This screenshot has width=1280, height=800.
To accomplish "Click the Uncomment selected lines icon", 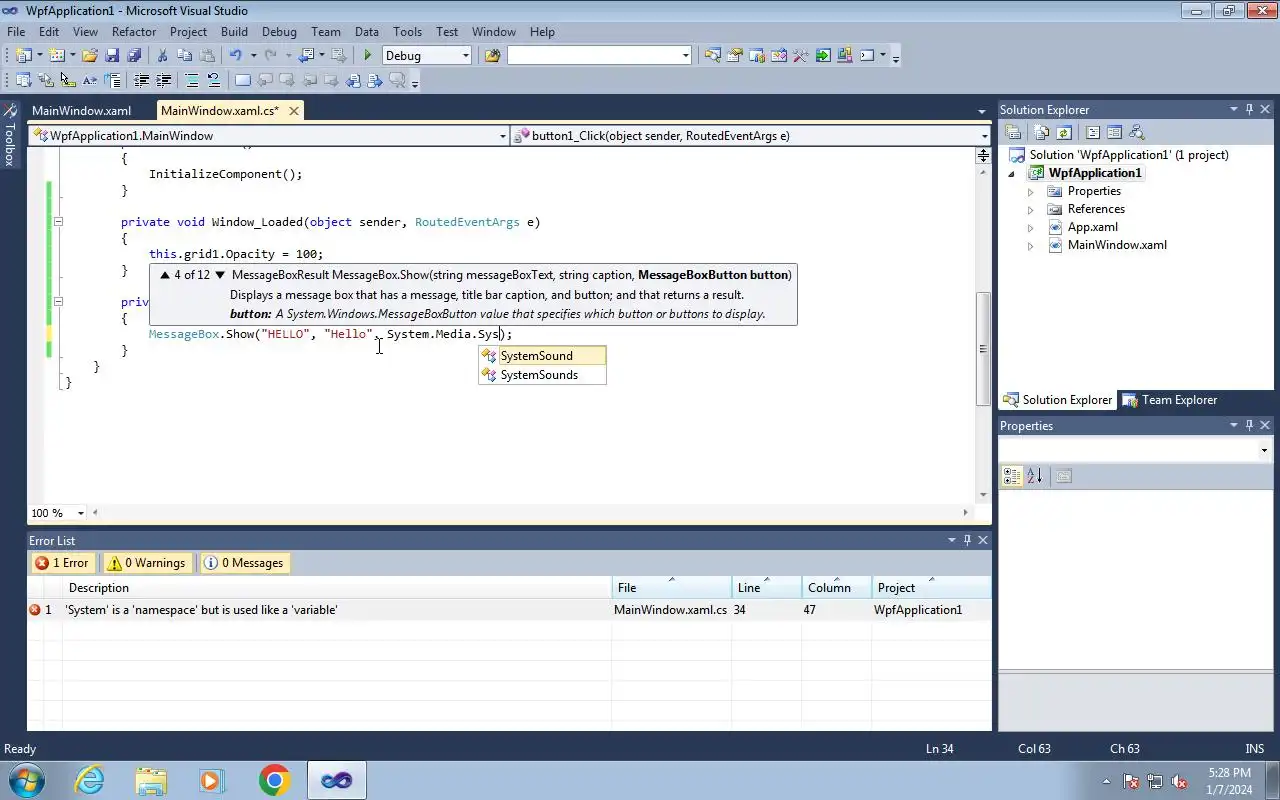I will coord(213,80).
